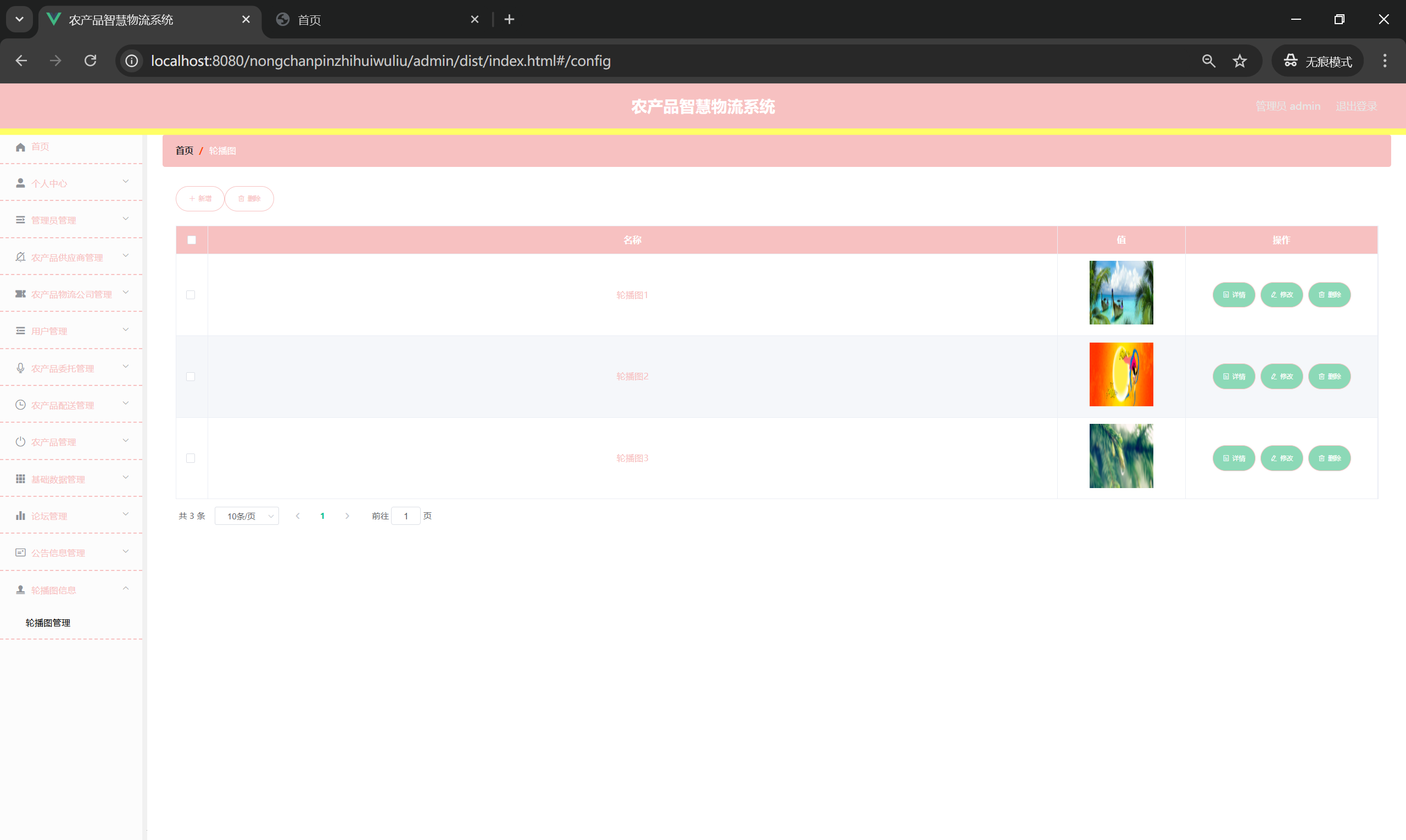Toggle the select-all checkbox in table header
1406x840 pixels.
pyautogui.click(x=191, y=240)
